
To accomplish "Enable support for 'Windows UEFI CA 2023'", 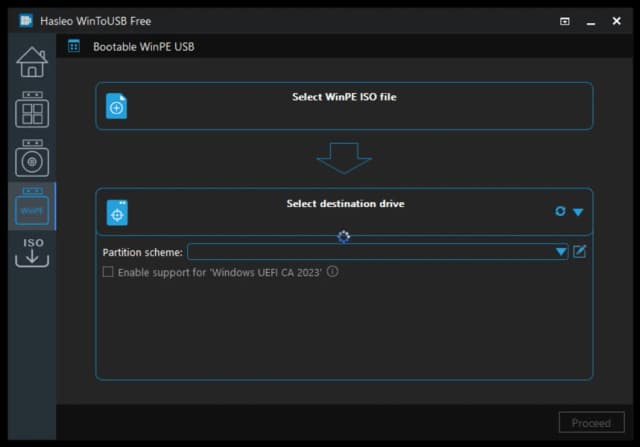I will (x=108, y=272).
